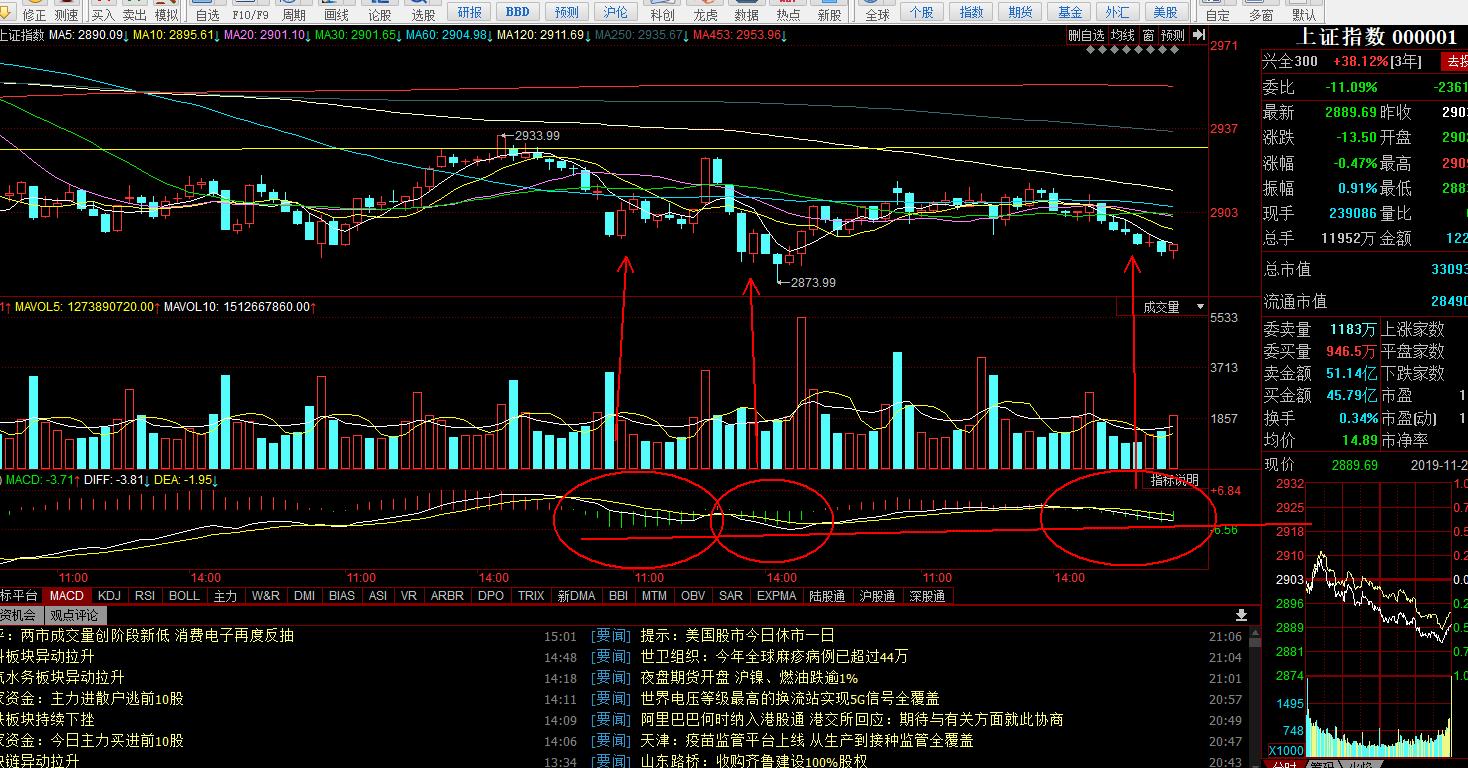
Task: Click the 卖出 (Sell) toolbar icon
Action: tap(134, 12)
